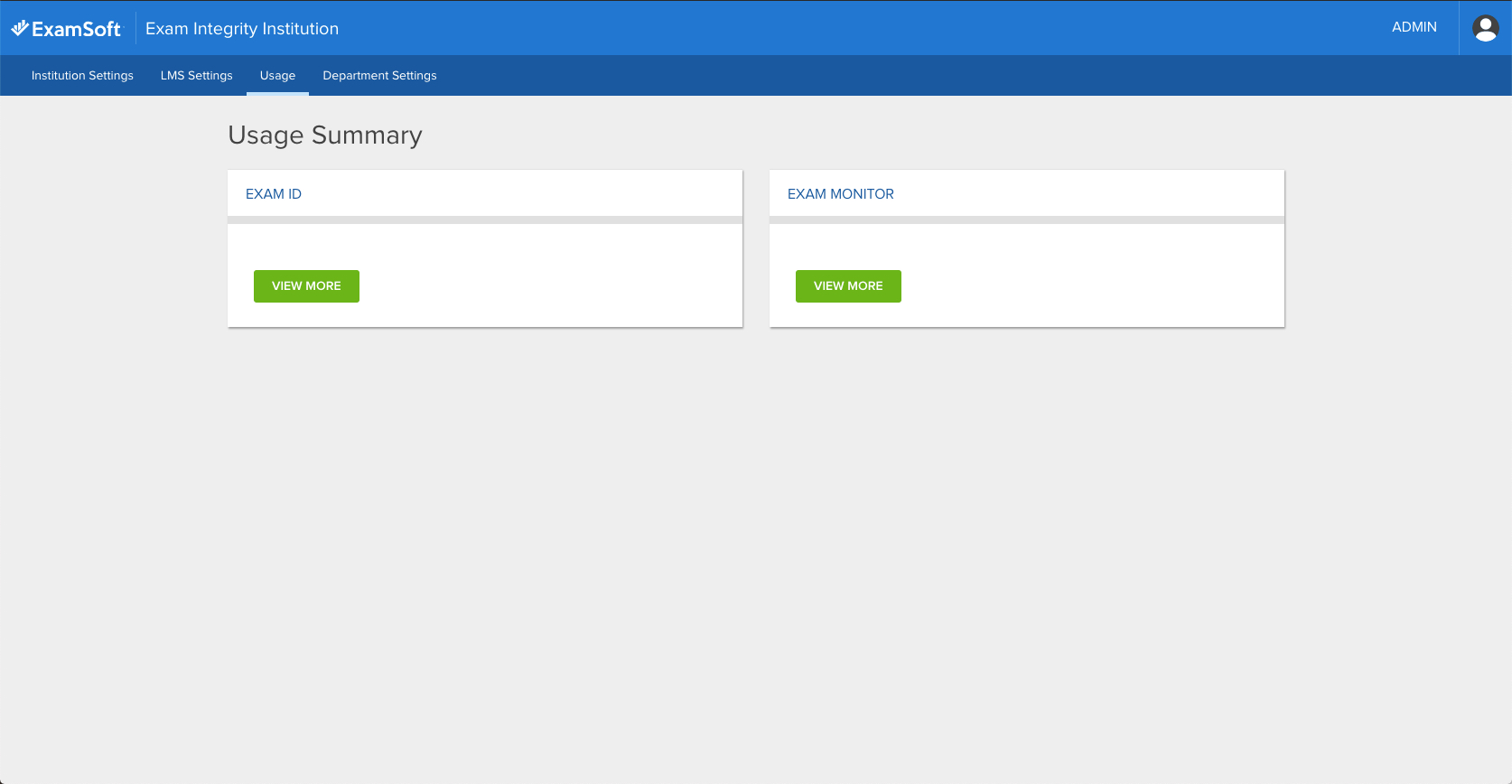The image size is (1512, 784).
Task: Click the EXAM ID card heading
Action: (x=274, y=194)
